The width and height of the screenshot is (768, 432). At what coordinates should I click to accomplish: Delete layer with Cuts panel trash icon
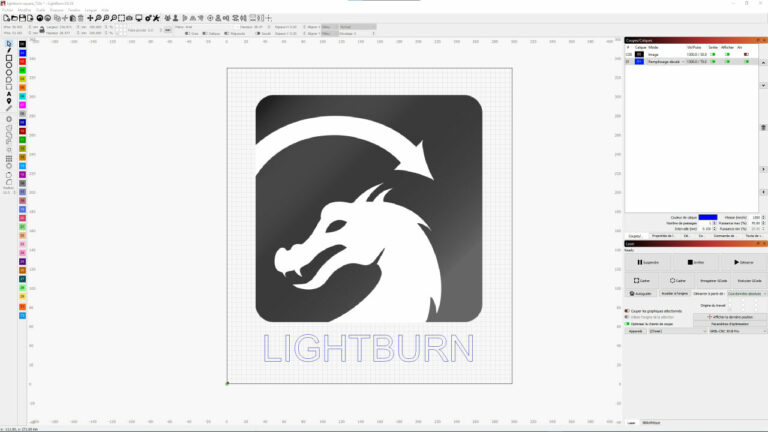coord(763,127)
